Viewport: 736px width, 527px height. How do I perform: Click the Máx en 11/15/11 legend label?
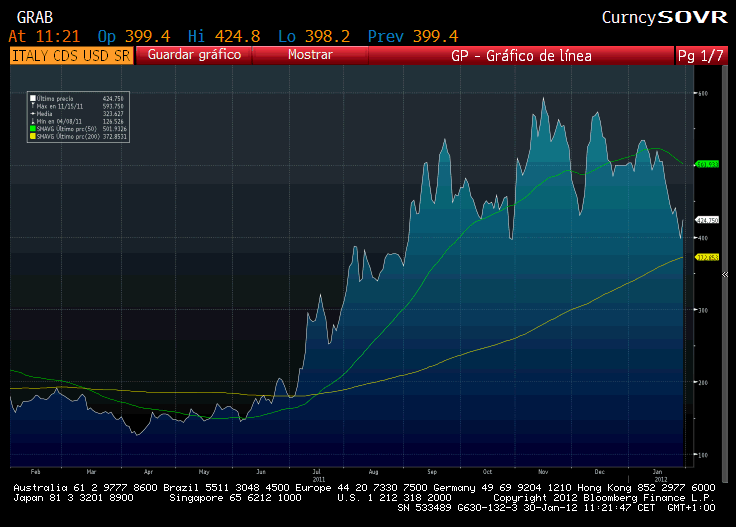(x=60, y=107)
